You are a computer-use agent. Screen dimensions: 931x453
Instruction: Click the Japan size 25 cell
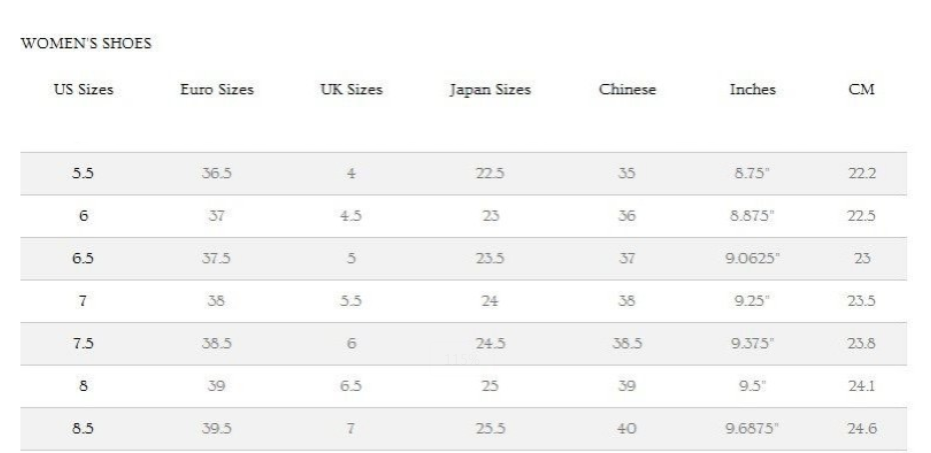point(490,387)
